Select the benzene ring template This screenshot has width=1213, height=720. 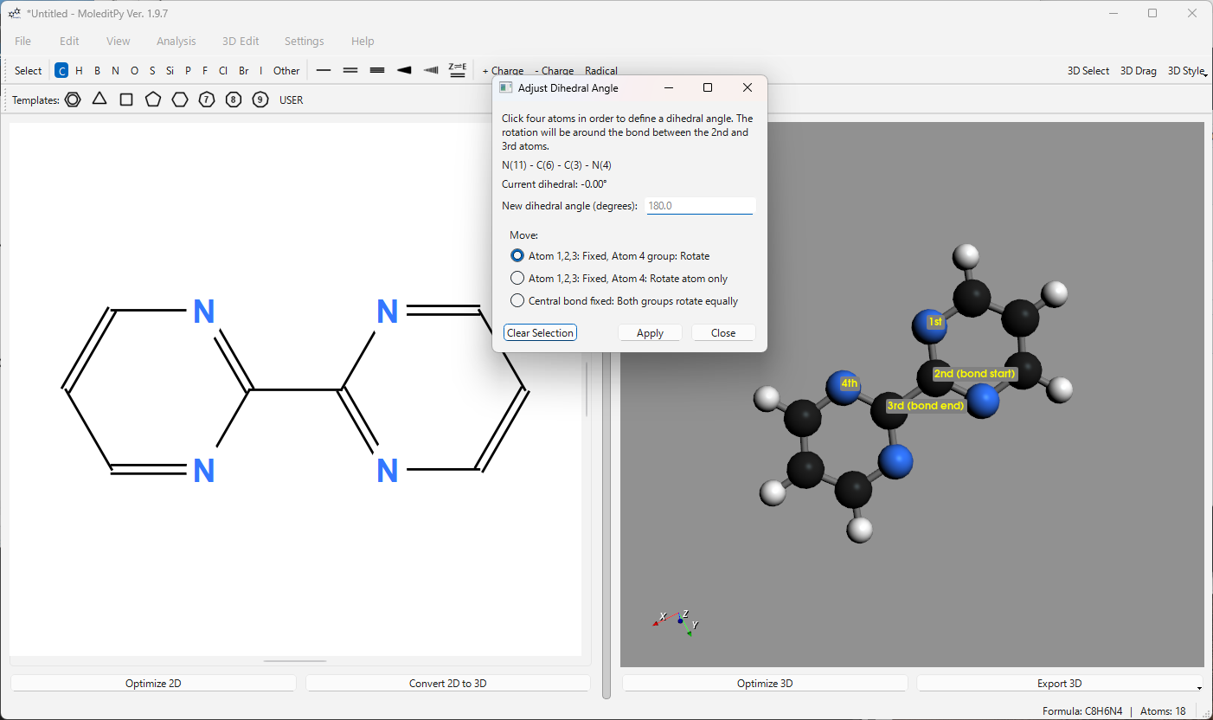coord(73,100)
